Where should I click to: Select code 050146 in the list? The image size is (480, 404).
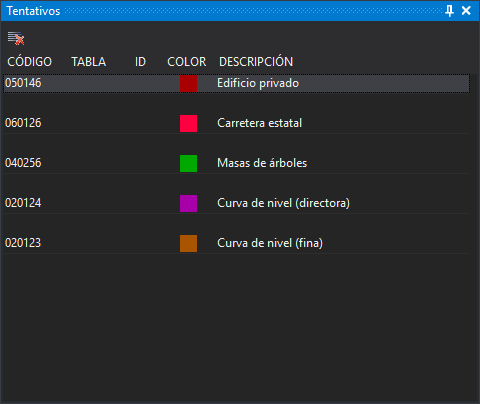tap(23, 83)
